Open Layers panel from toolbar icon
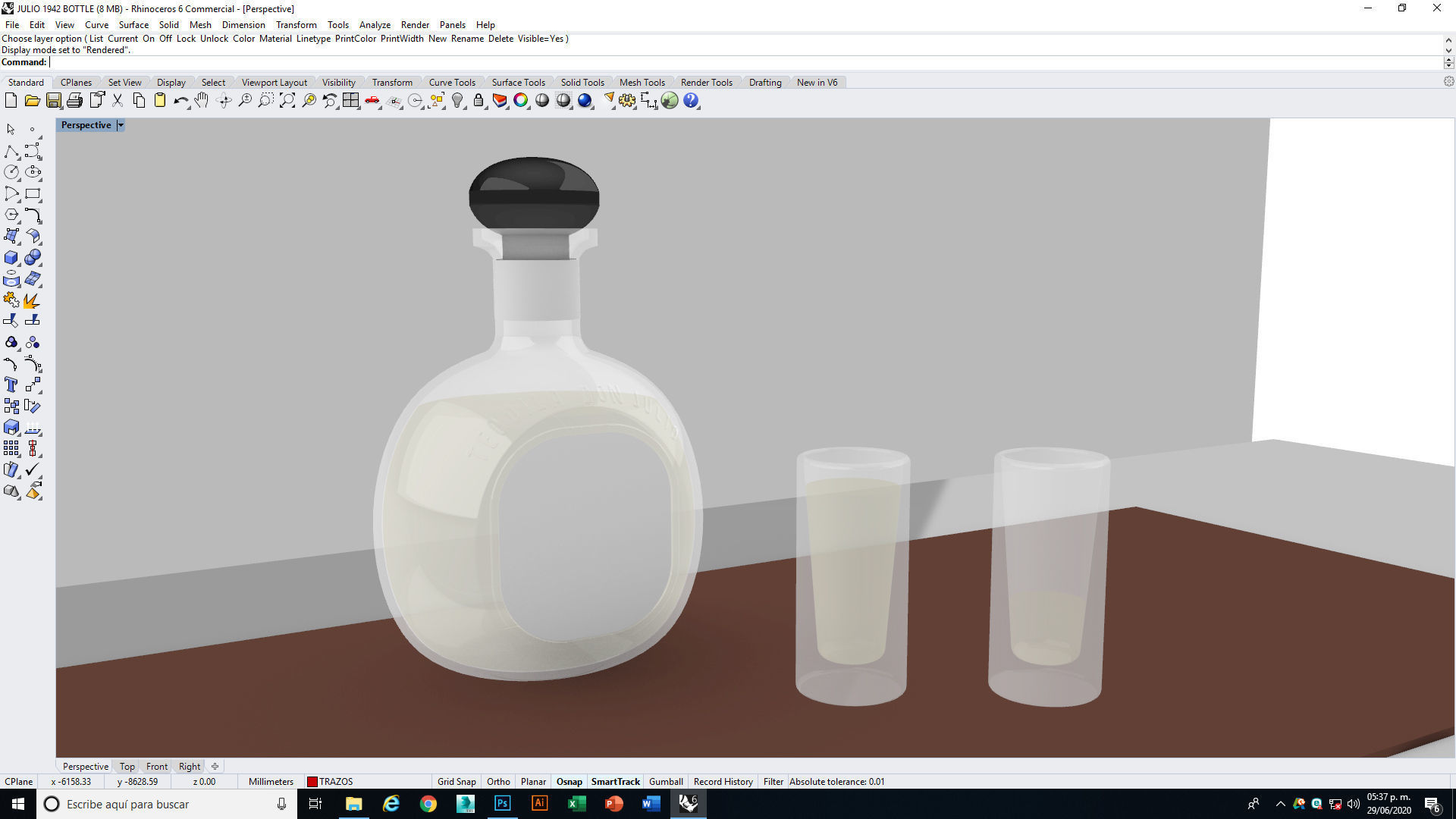This screenshot has width=1456, height=819. click(499, 101)
